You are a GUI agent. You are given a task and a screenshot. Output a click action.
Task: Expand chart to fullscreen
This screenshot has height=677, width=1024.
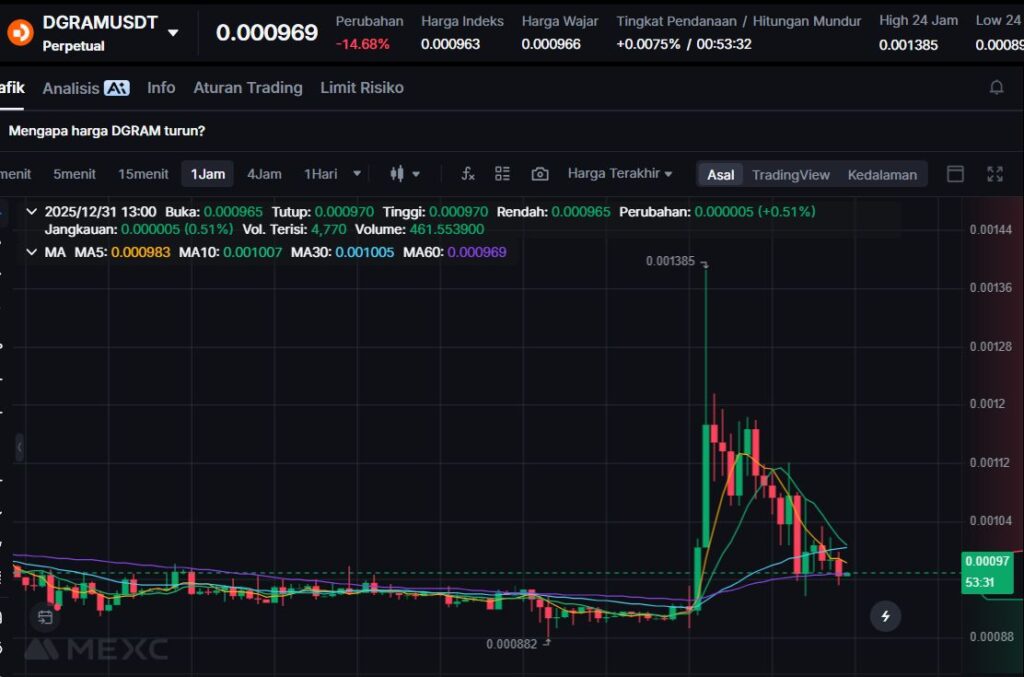994,174
